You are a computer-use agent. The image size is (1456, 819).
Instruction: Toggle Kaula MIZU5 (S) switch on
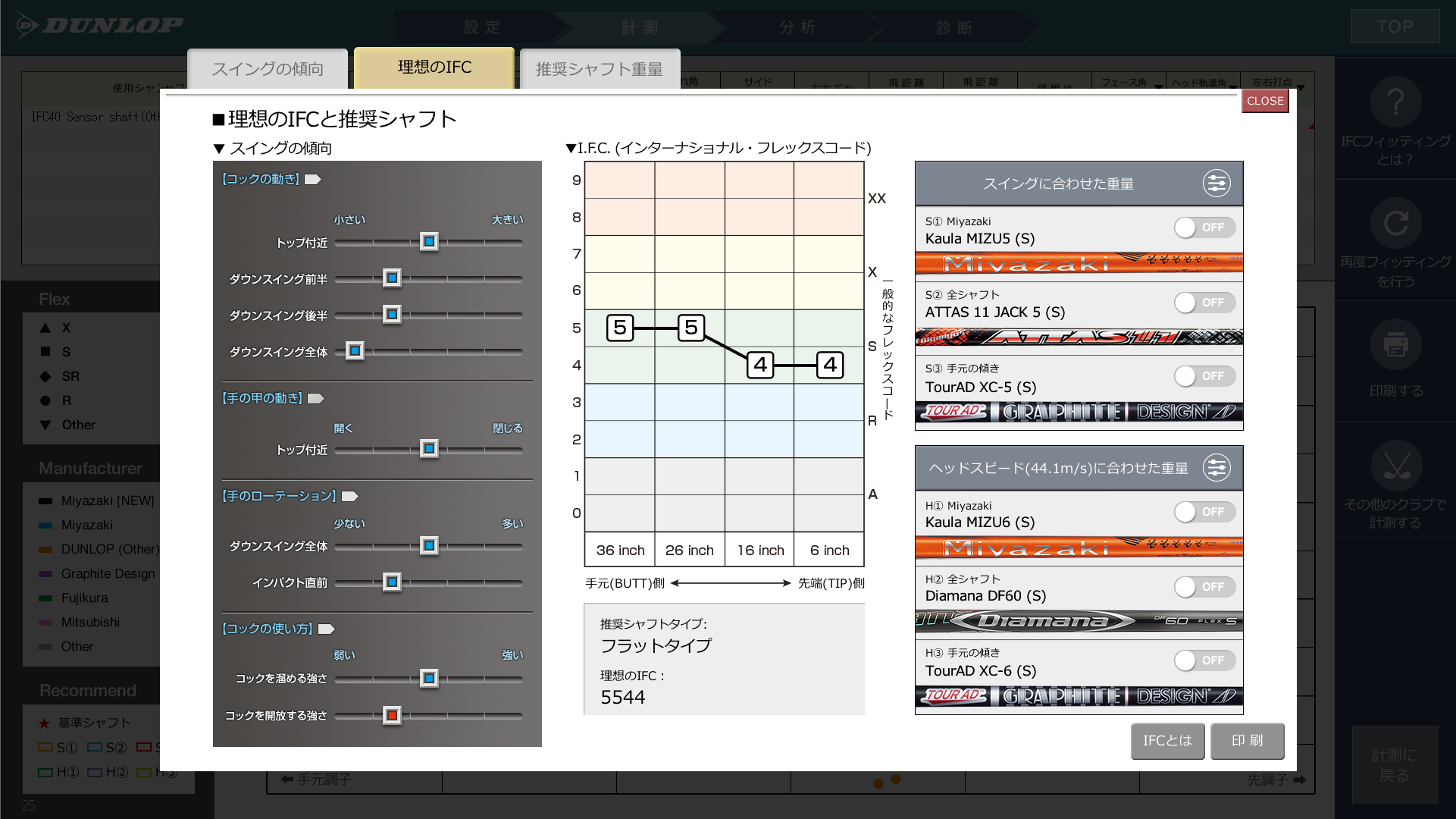tap(1204, 227)
